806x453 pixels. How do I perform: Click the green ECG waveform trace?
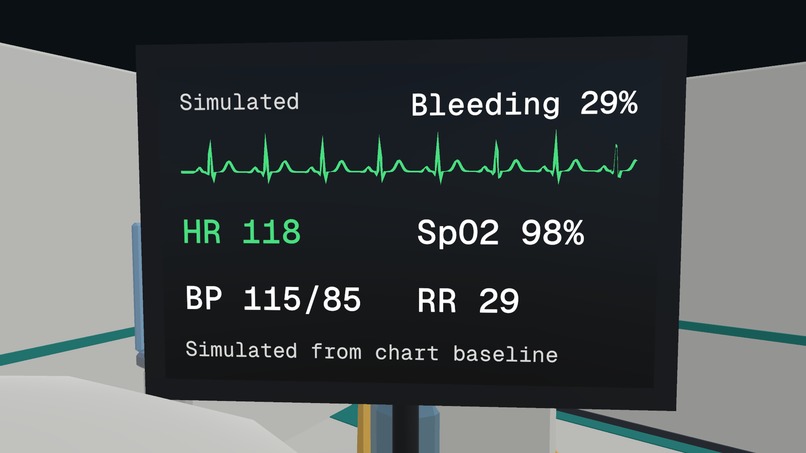click(x=409, y=157)
